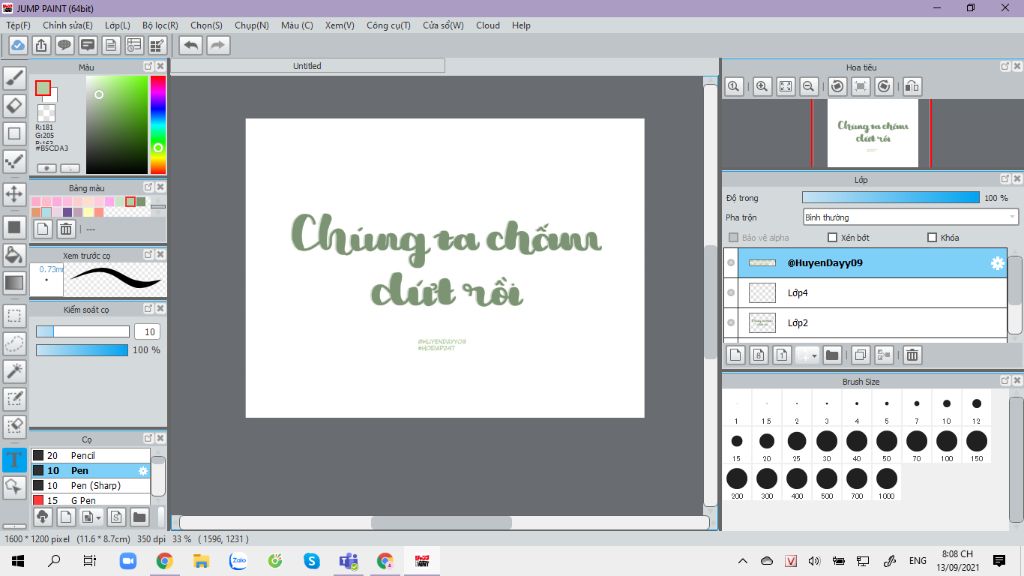Zoom out on the navigator preview
The width and height of the screenshot is (1024, 576).
[808, 86]
